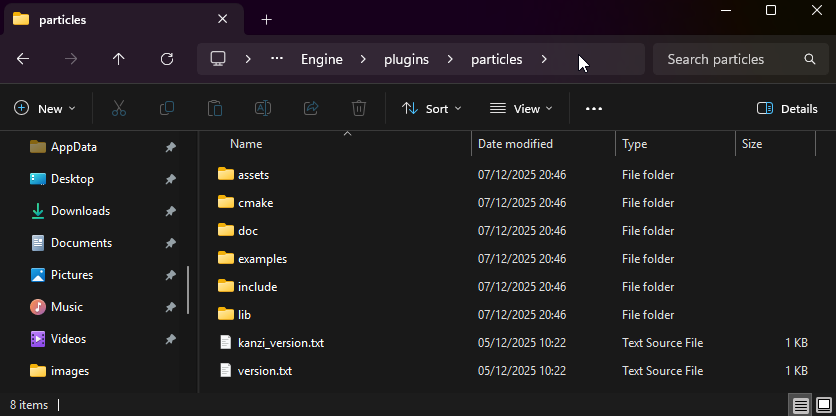Open Music in the navigation pane
This screenshot has width=836, height=416.
pyautogui.click(x=67, y=307)
